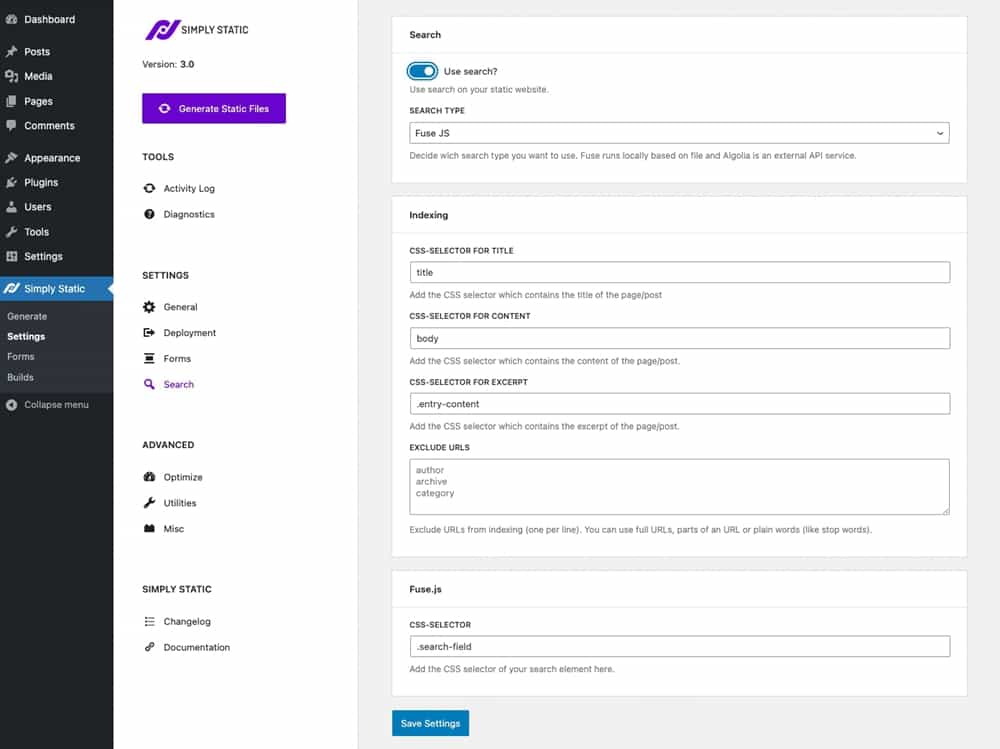Click the Exclude URLs text area

tap(679, 487)
